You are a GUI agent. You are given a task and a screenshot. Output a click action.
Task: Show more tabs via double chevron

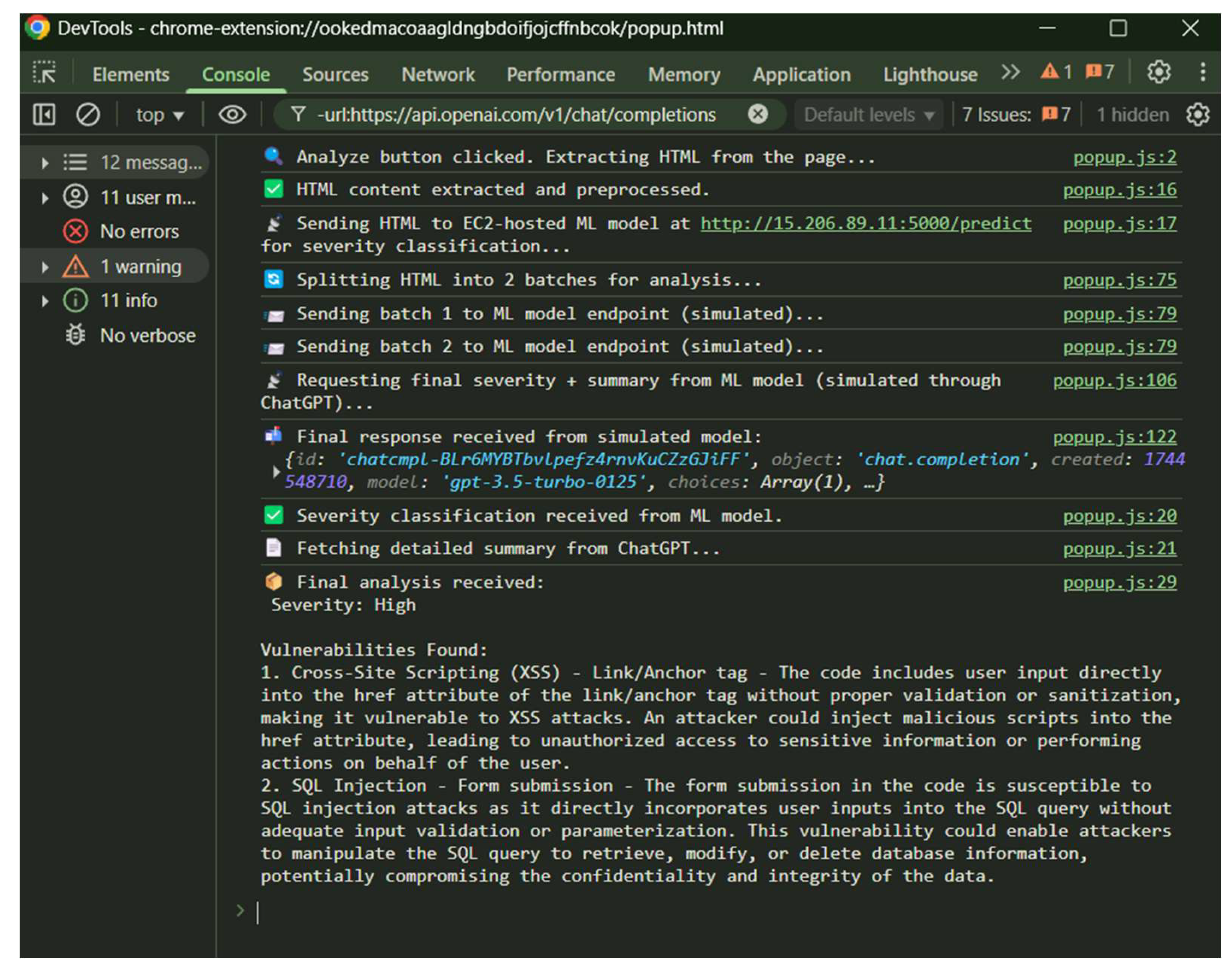[x=1010, y=72]
